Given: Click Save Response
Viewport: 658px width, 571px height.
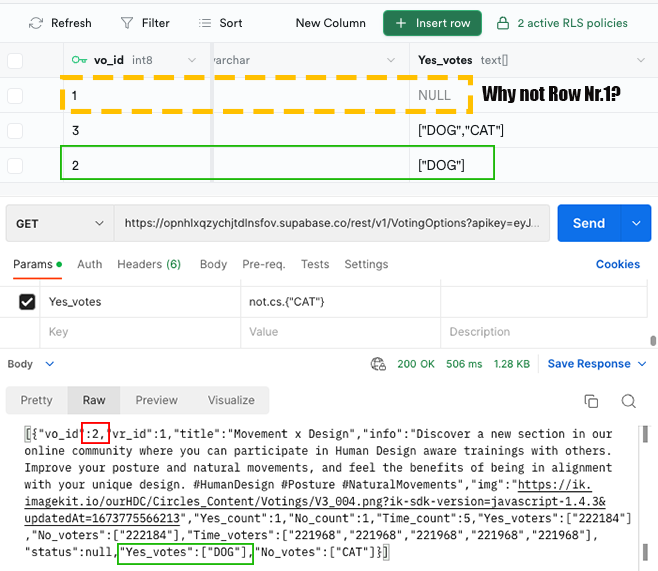Looking at the screenshot, I should click(589, 364).
